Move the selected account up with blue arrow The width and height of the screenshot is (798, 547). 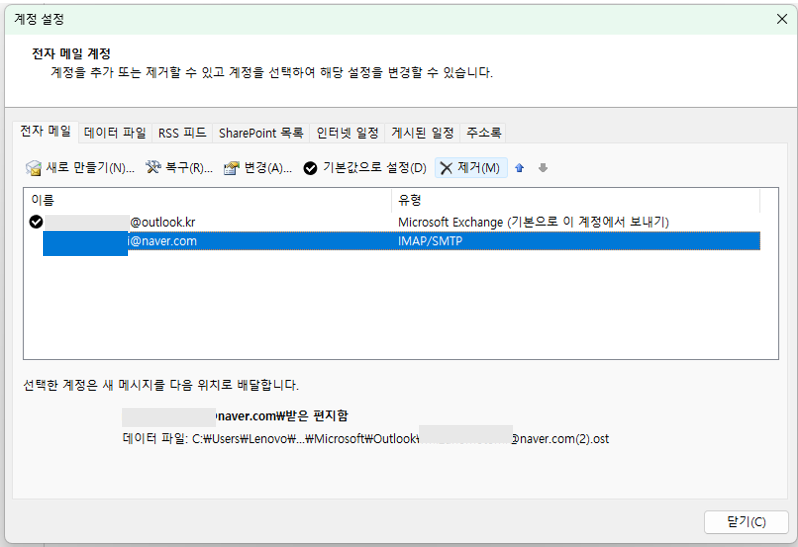[x=519, y=168]
